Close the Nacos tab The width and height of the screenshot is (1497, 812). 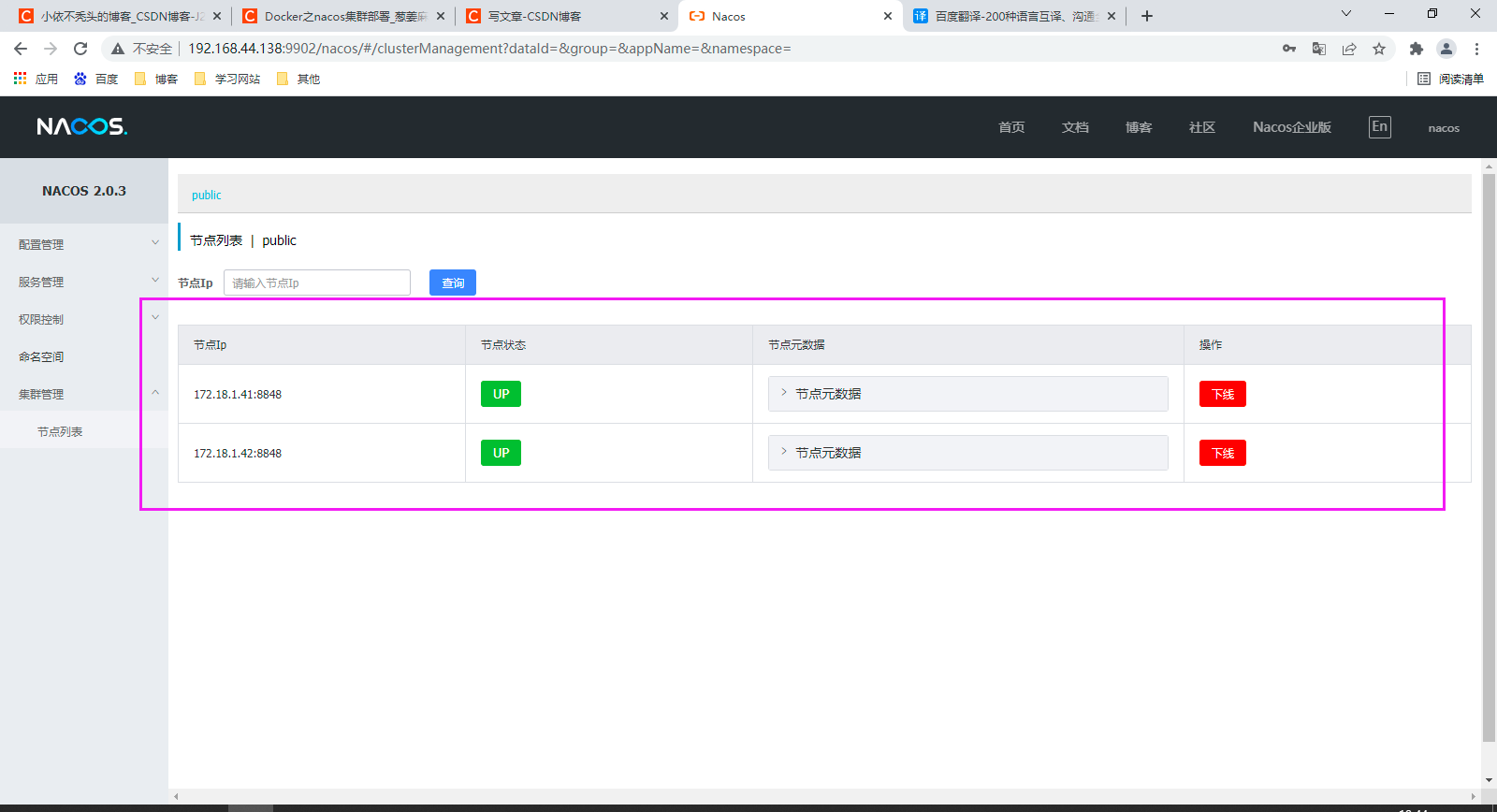click(888, 16)
